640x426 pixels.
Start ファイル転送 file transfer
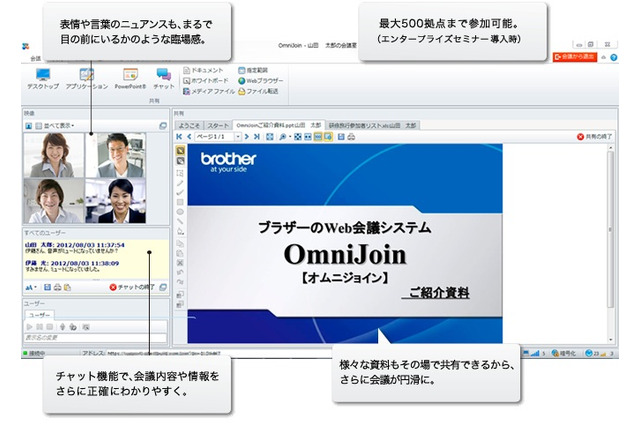point(258,91)
